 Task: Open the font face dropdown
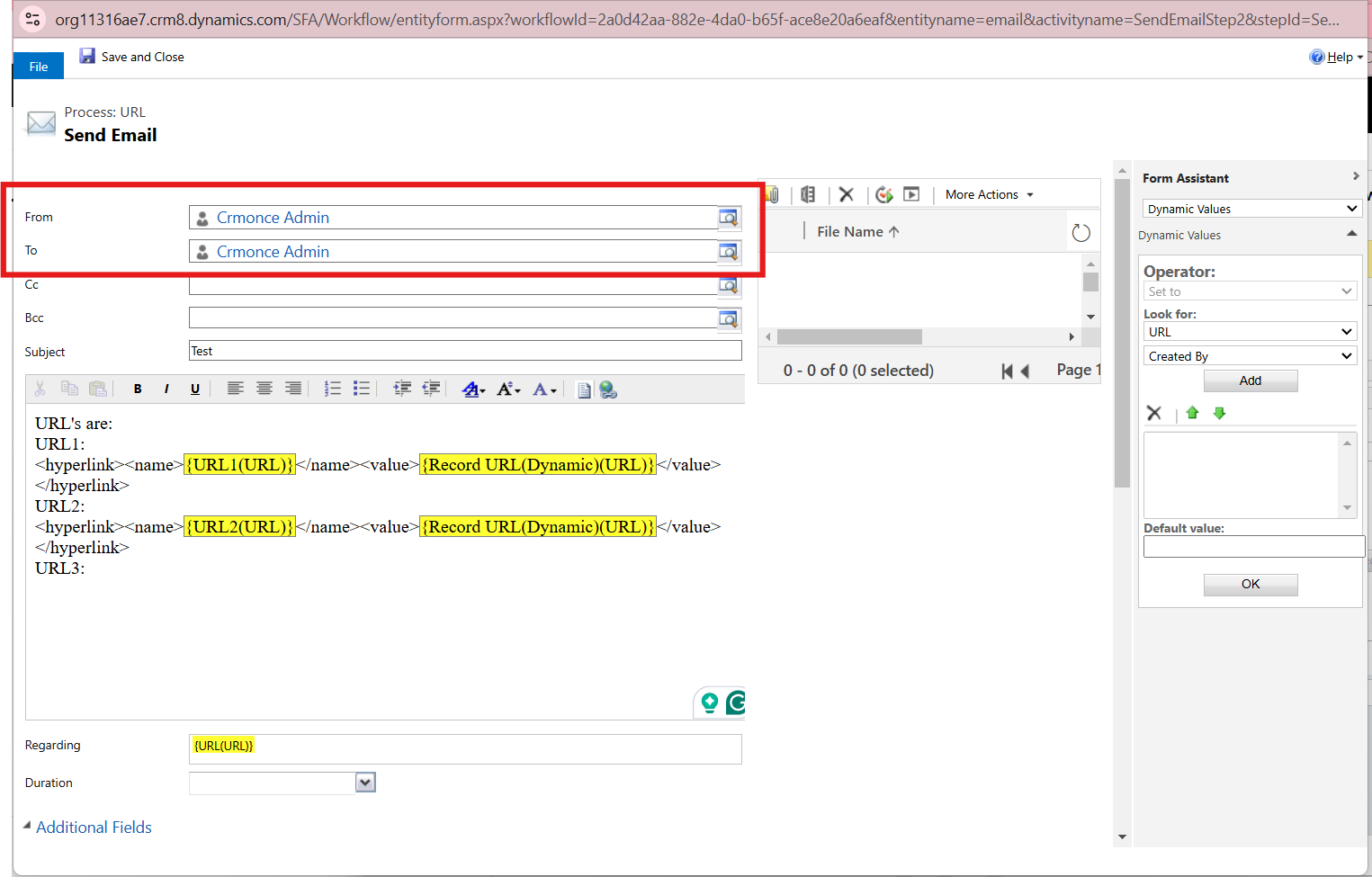click(473, 389)
